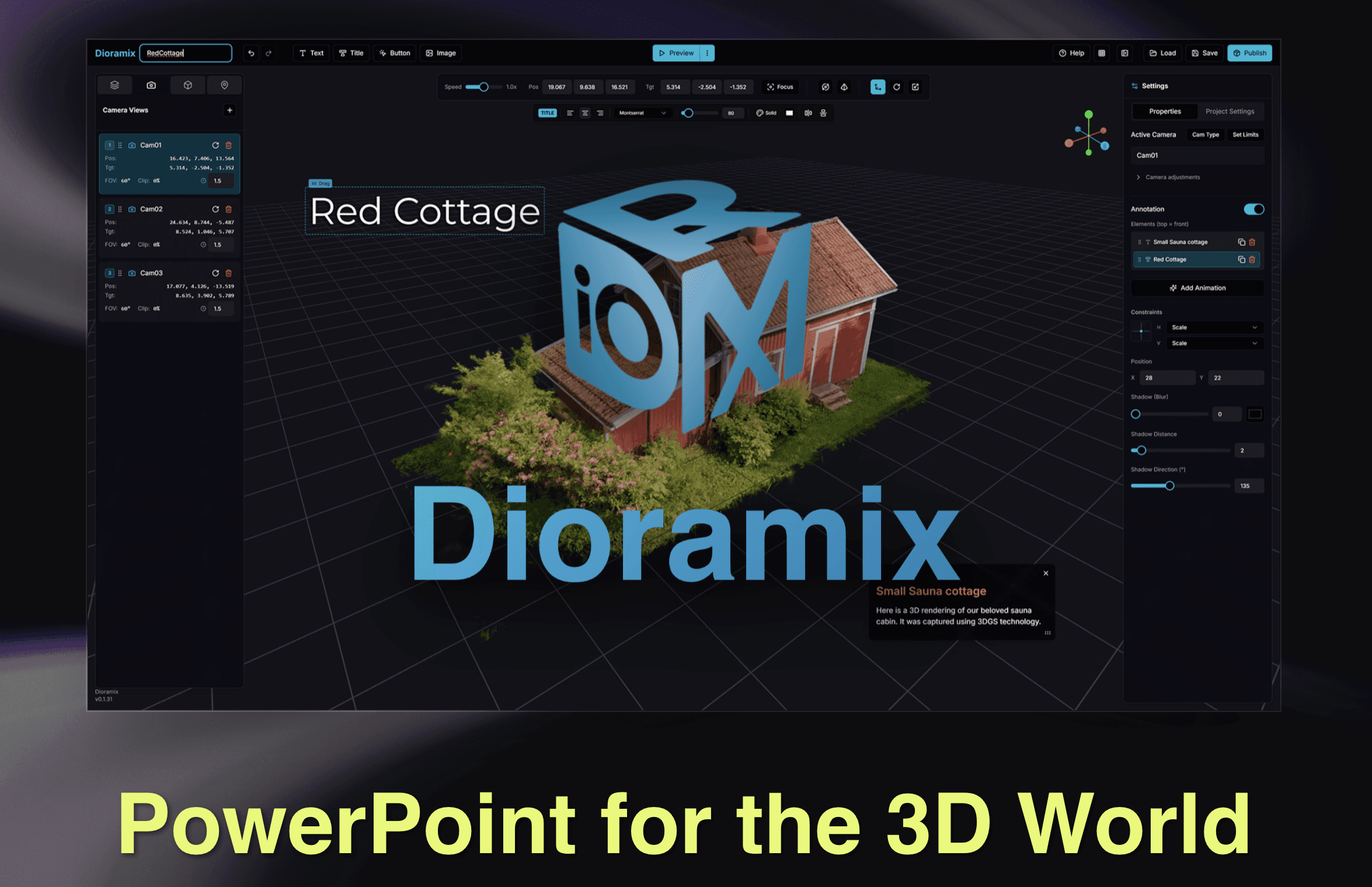1372x887 pixels.
Task: Switch to Project Settings tab
Action: point(1230,111)
